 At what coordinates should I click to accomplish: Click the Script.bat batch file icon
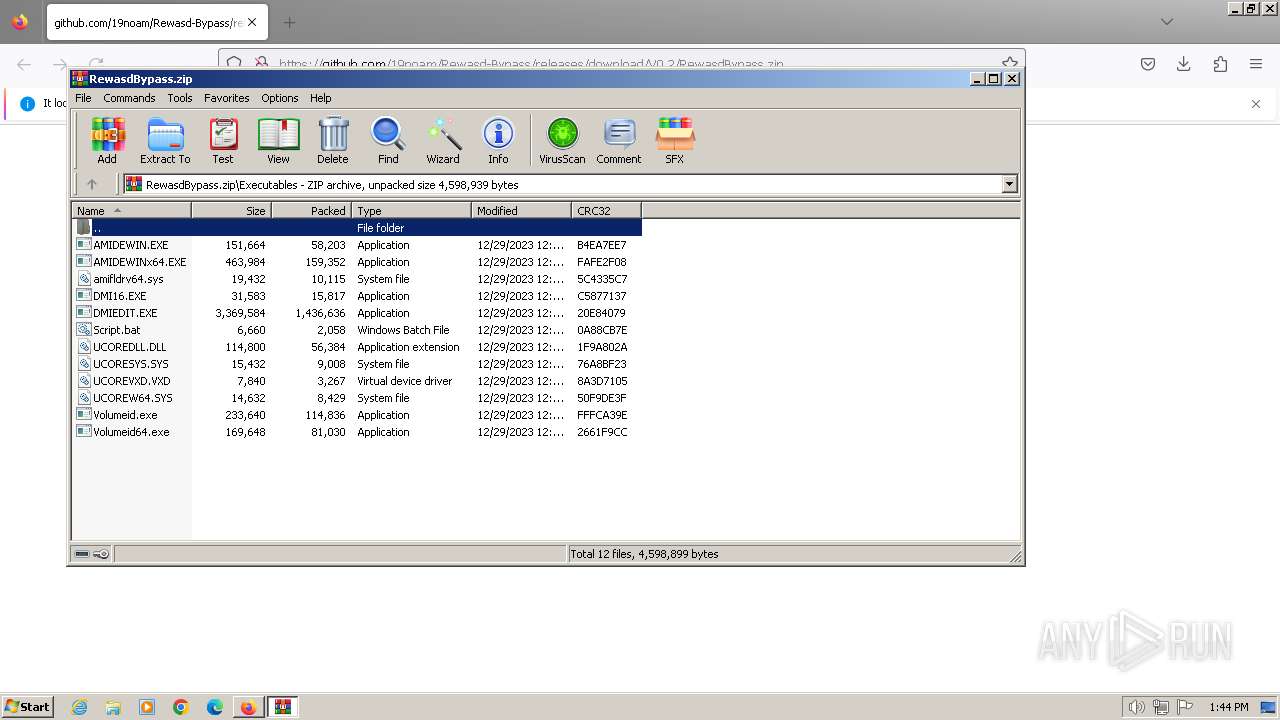(x=84, y=330)
